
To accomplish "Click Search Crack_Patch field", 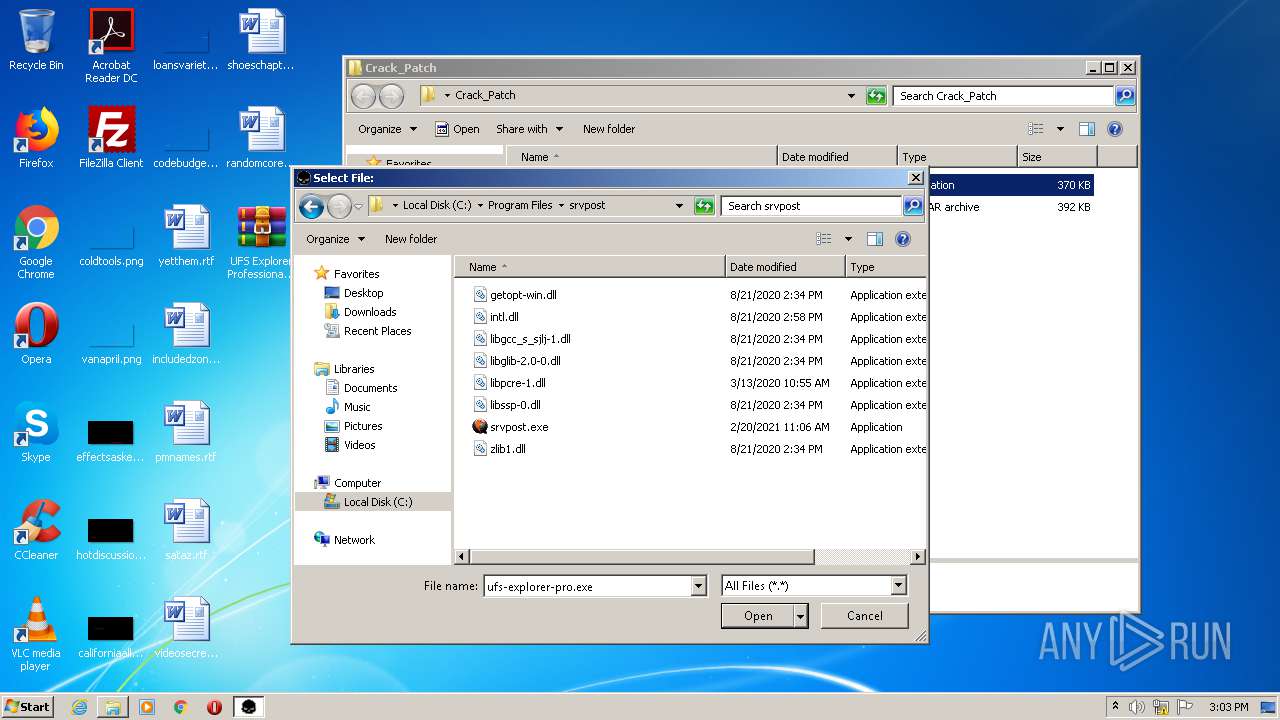I will (x=1003, y=96).
